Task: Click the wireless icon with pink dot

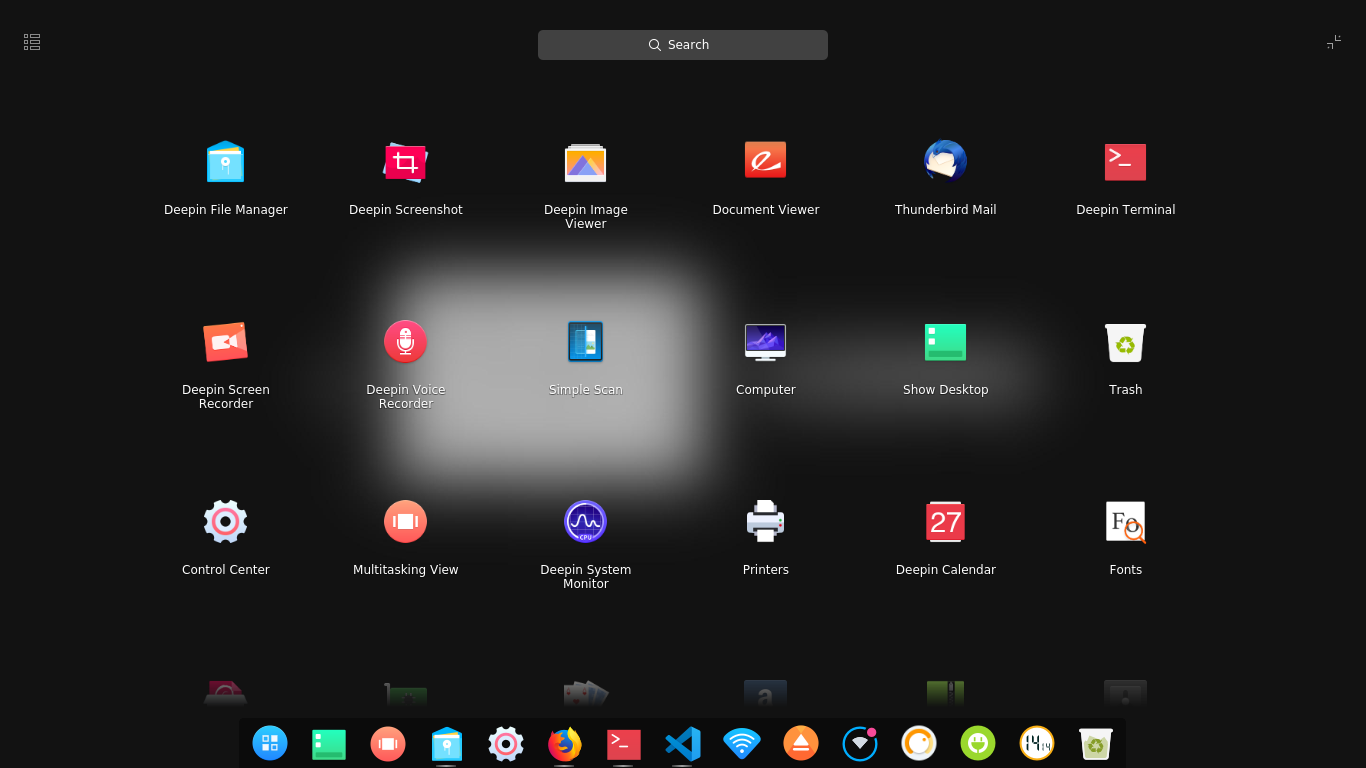Action: click(x=860, y=743)
